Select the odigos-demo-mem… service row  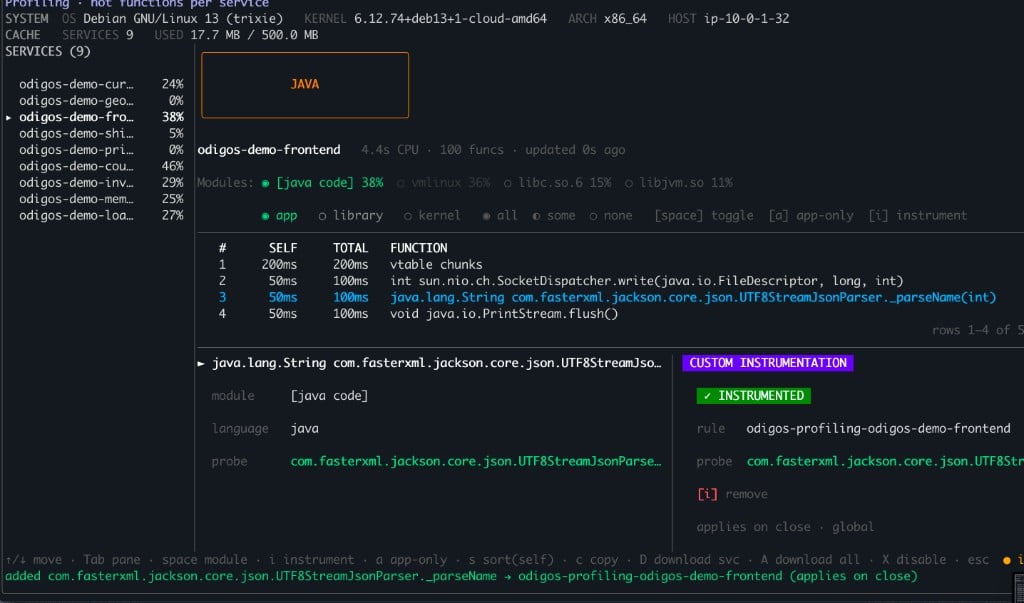101,199
